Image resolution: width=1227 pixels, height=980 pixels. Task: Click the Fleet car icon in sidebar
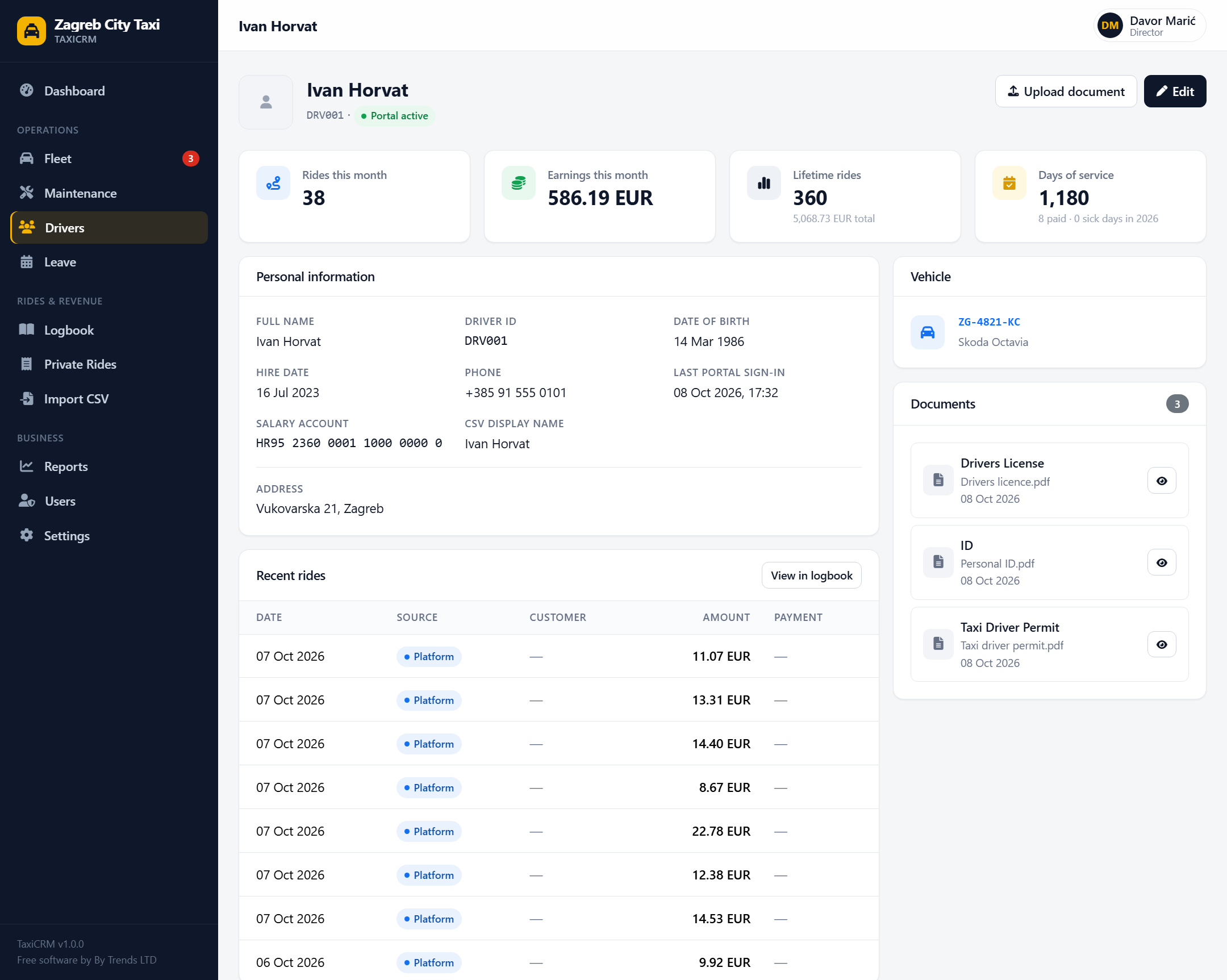pos(27,158)
